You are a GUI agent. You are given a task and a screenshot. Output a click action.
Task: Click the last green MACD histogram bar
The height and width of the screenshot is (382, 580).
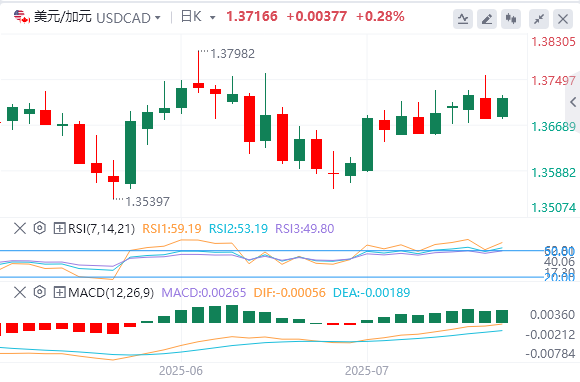coord(502,317)
